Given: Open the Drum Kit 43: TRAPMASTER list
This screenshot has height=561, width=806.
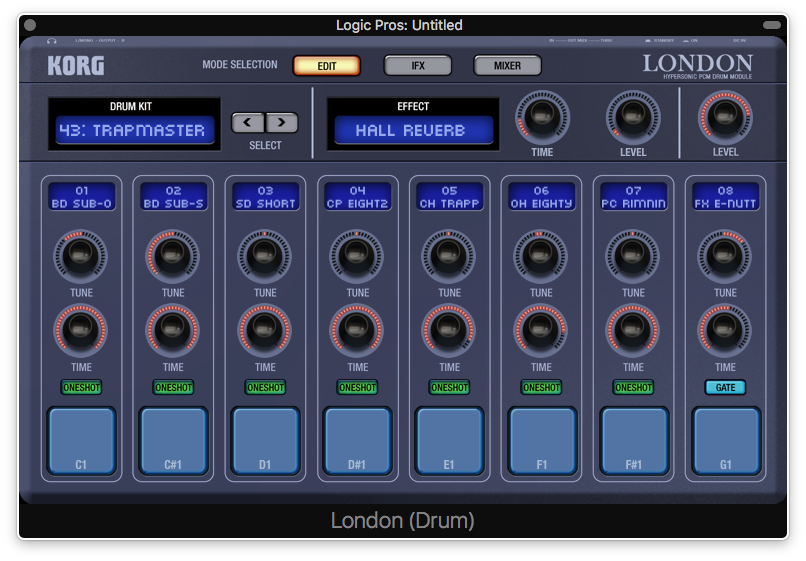Looking at the screenshot, I should pos(134,130).
